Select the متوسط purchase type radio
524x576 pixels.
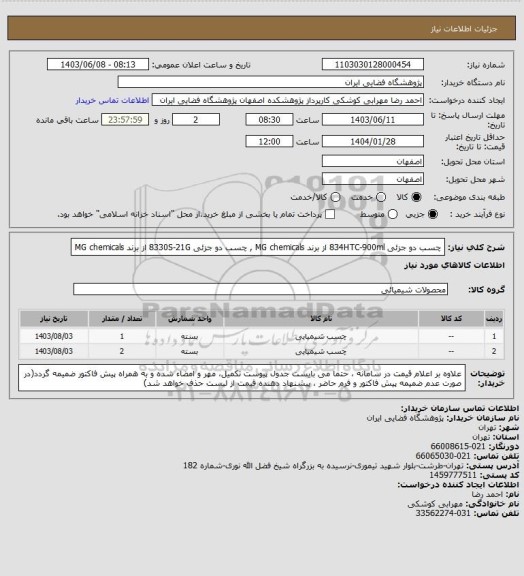[393, 214]
